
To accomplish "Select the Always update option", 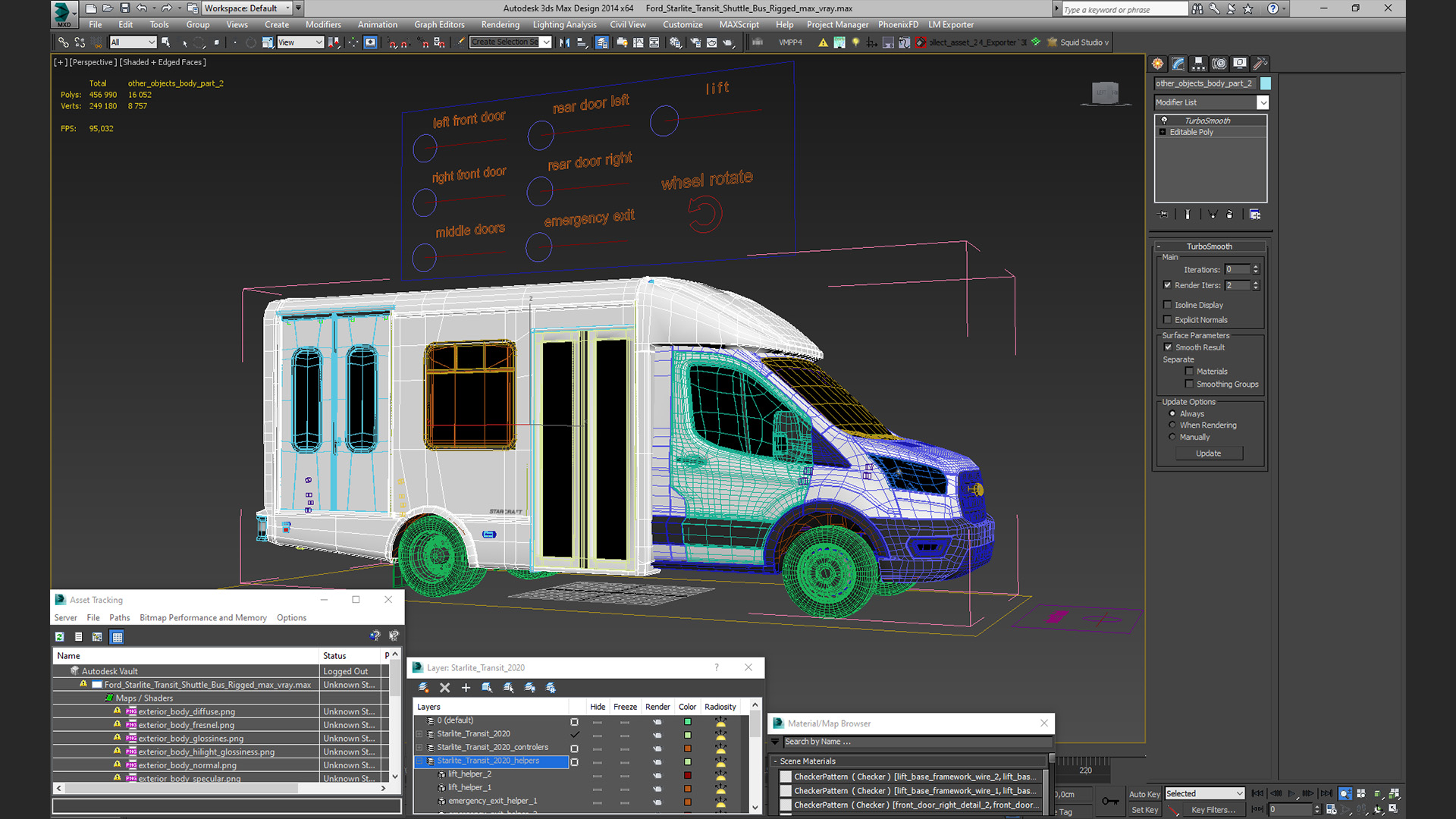I will (x=1172, y=414).
